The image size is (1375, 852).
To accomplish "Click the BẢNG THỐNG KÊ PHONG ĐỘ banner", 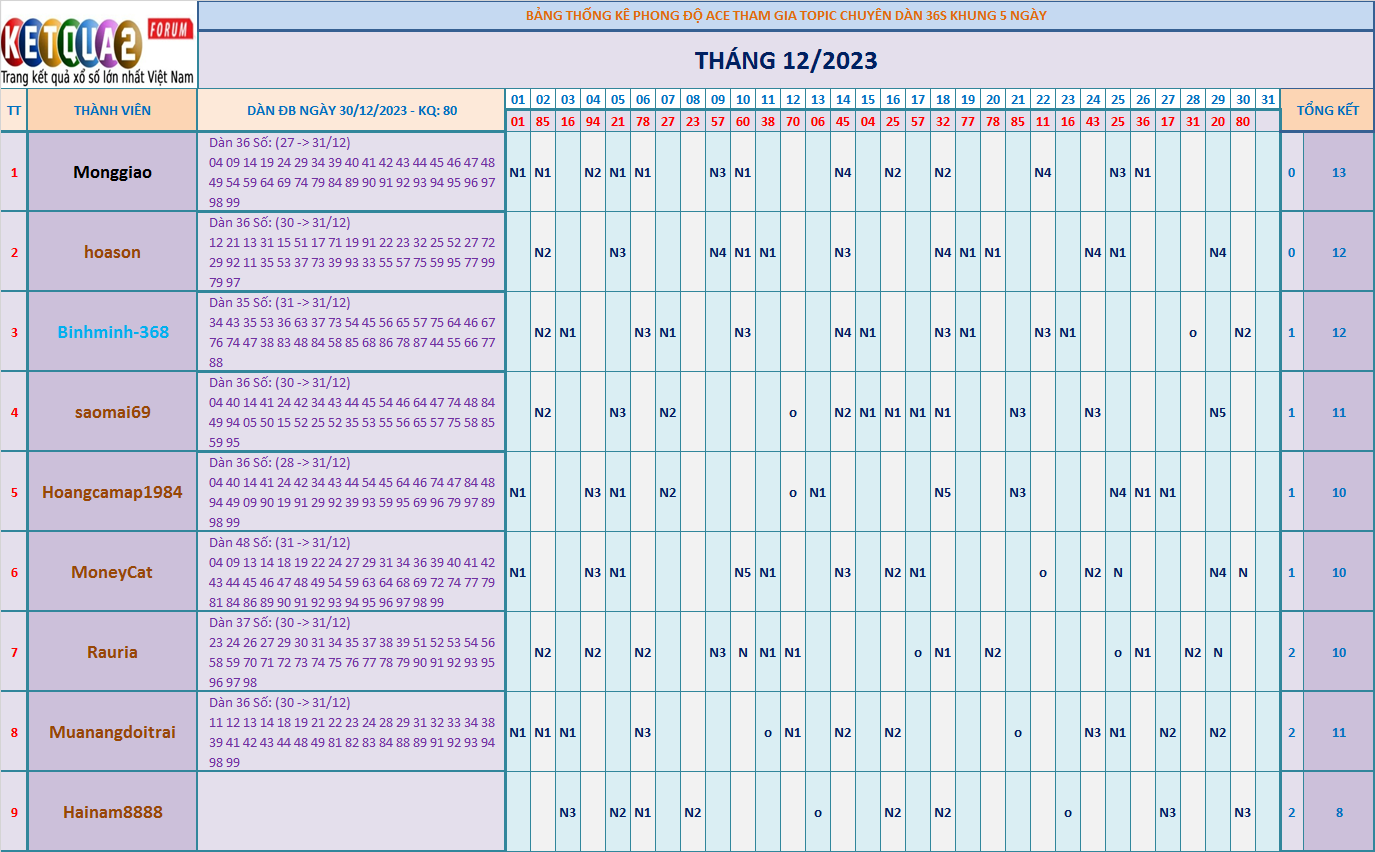I will pos(786,15).
